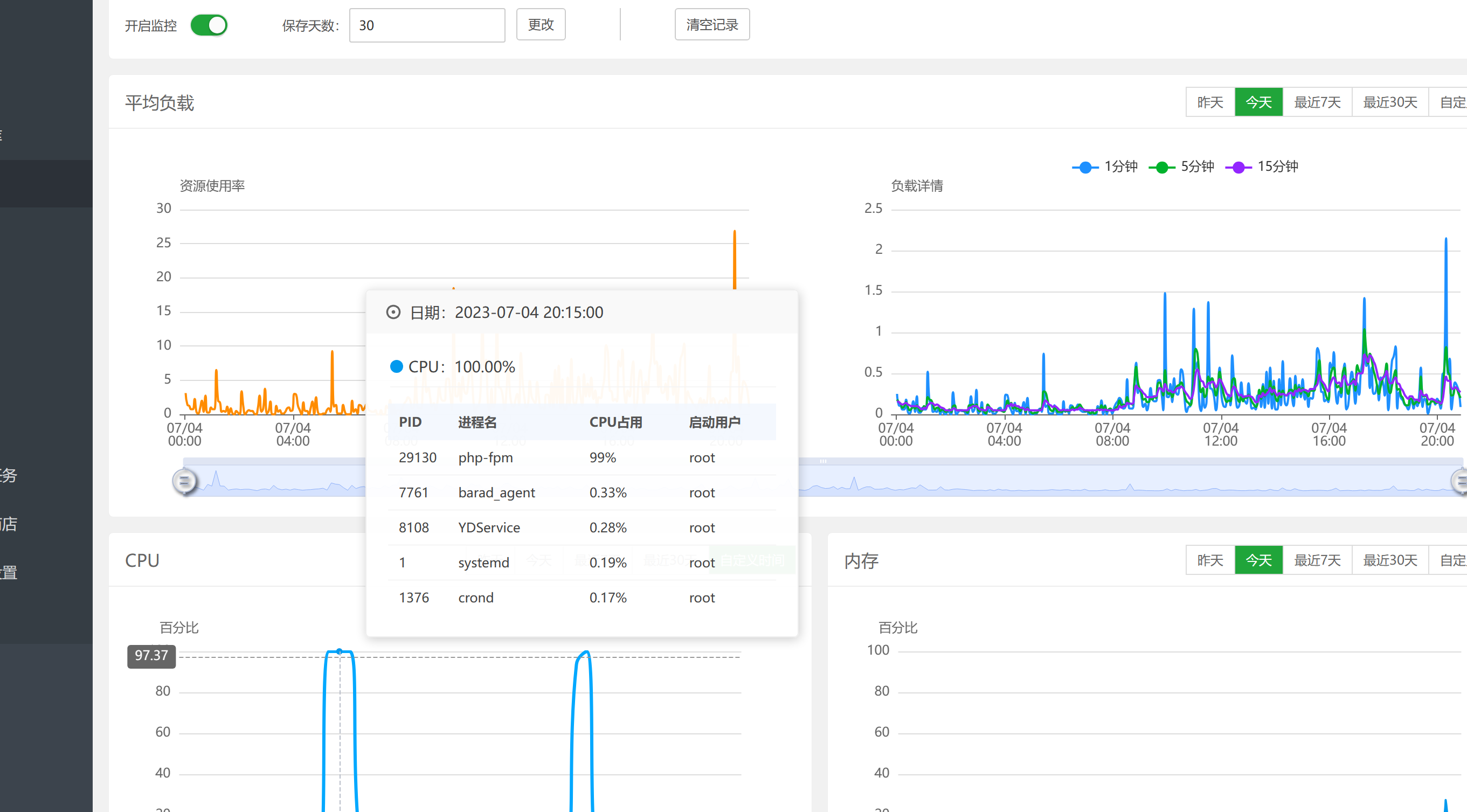Select 今天 tab in 内存 panel
The height and width of the screenshot is (812, 1467).
(1258, 560)
